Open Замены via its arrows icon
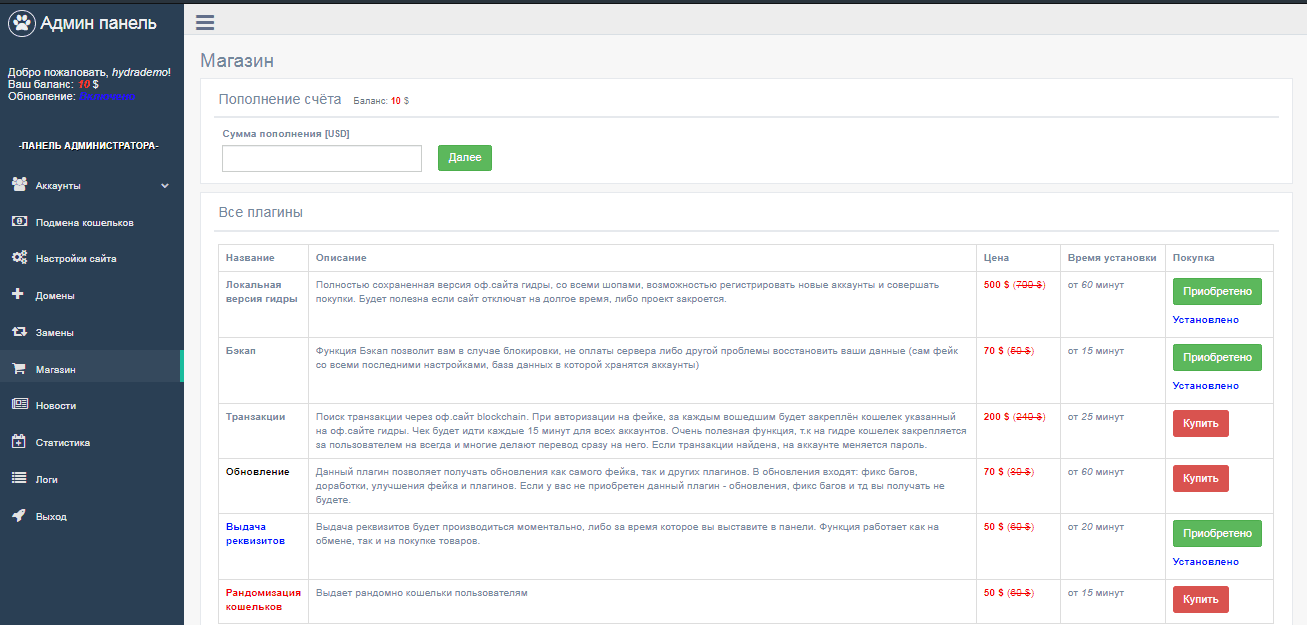 19,332
